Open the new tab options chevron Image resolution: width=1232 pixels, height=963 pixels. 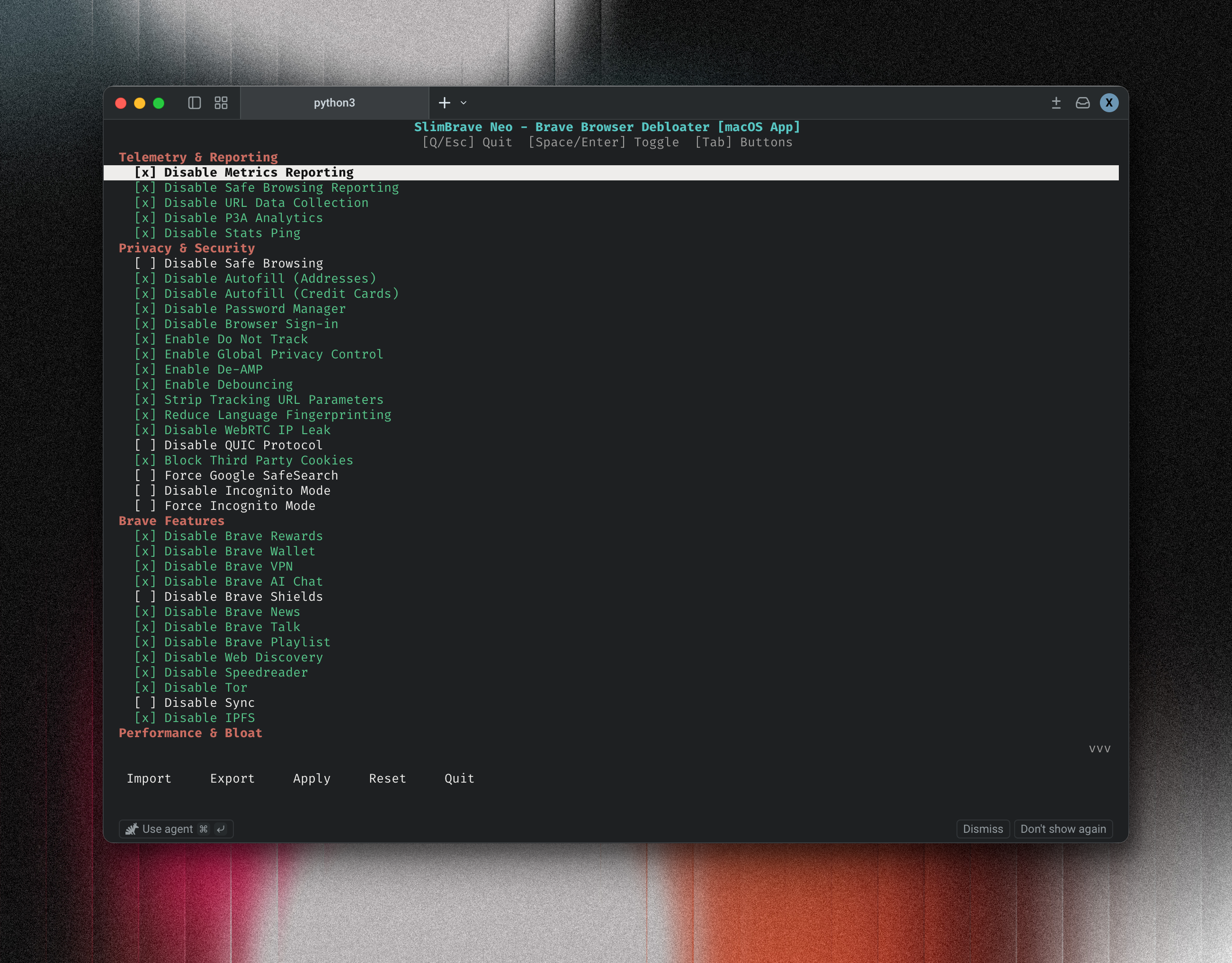point(464,103)
